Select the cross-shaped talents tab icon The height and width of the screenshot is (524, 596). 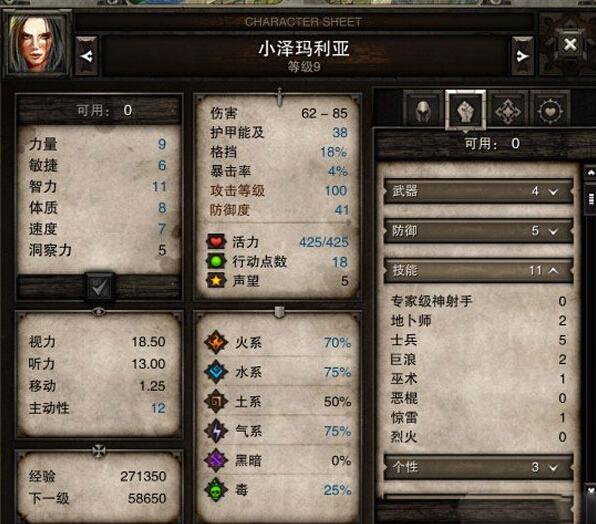click(508, 111)
